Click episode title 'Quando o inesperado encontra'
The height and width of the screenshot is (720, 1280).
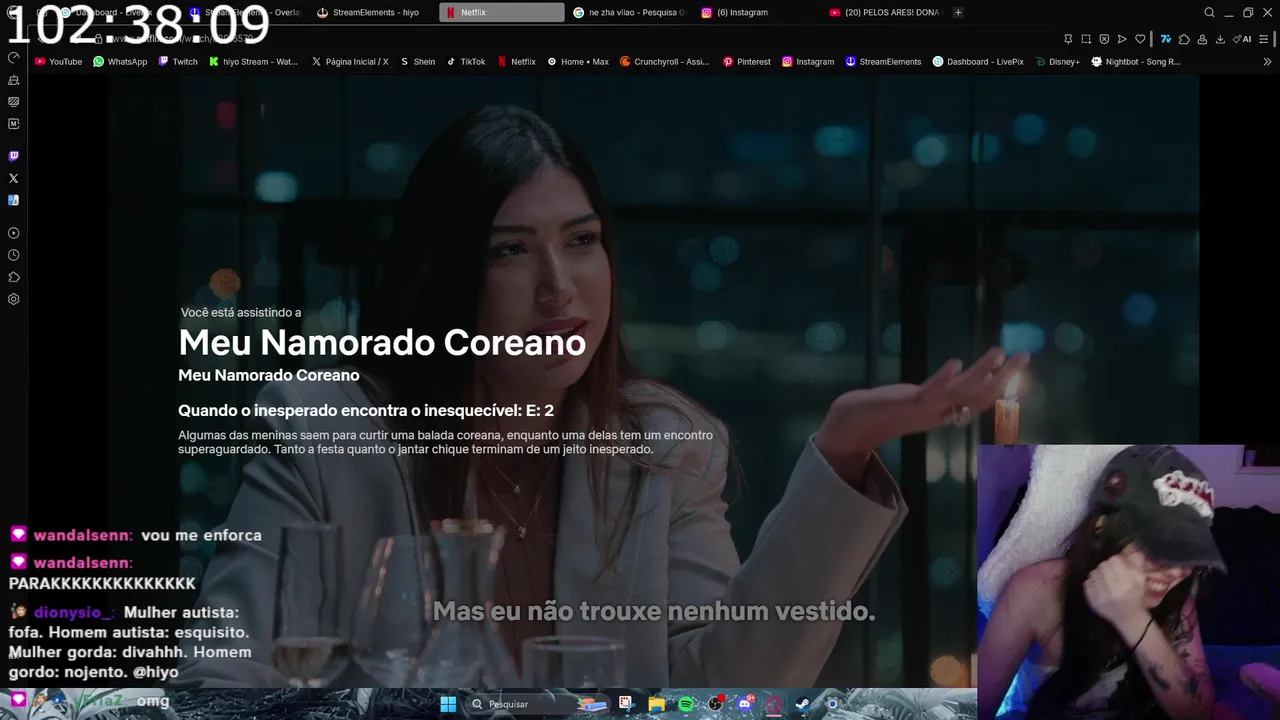[366, 410]
